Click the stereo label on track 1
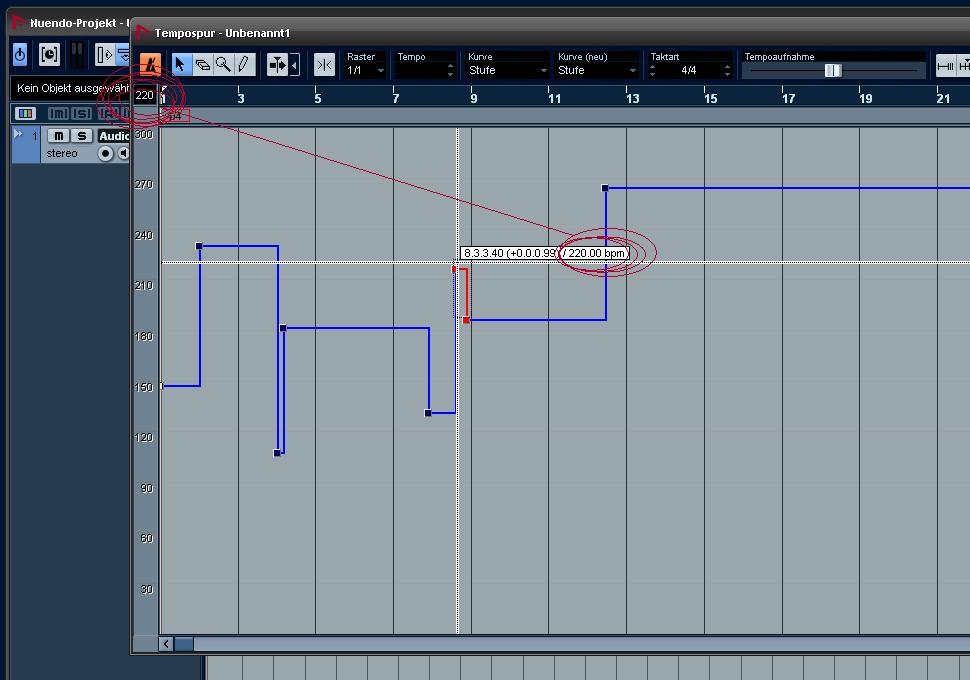Screen dimensions: 970x680 point(62,153)
